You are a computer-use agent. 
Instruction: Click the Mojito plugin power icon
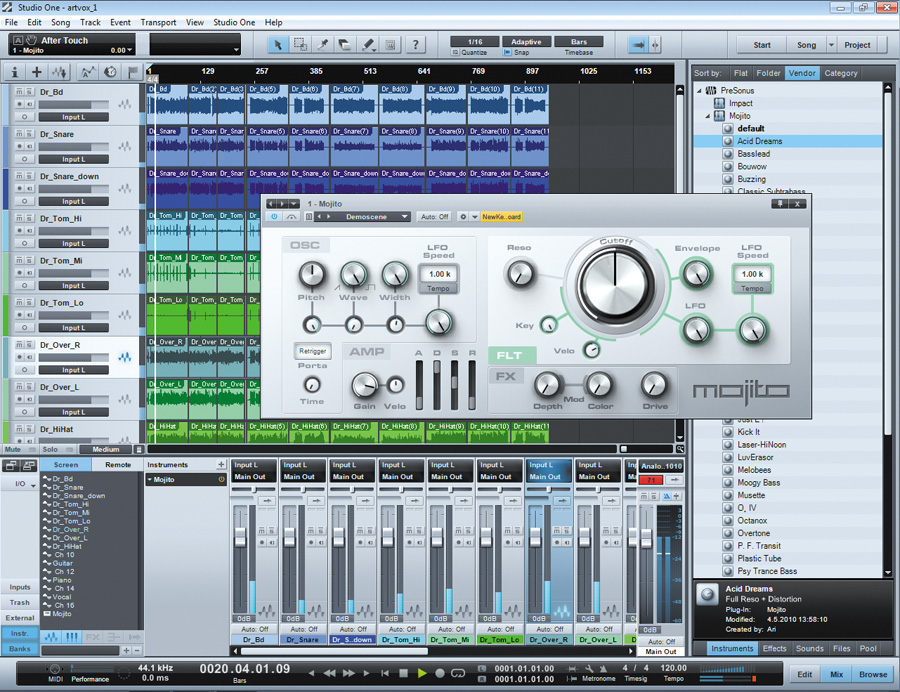tap(273, 217)
